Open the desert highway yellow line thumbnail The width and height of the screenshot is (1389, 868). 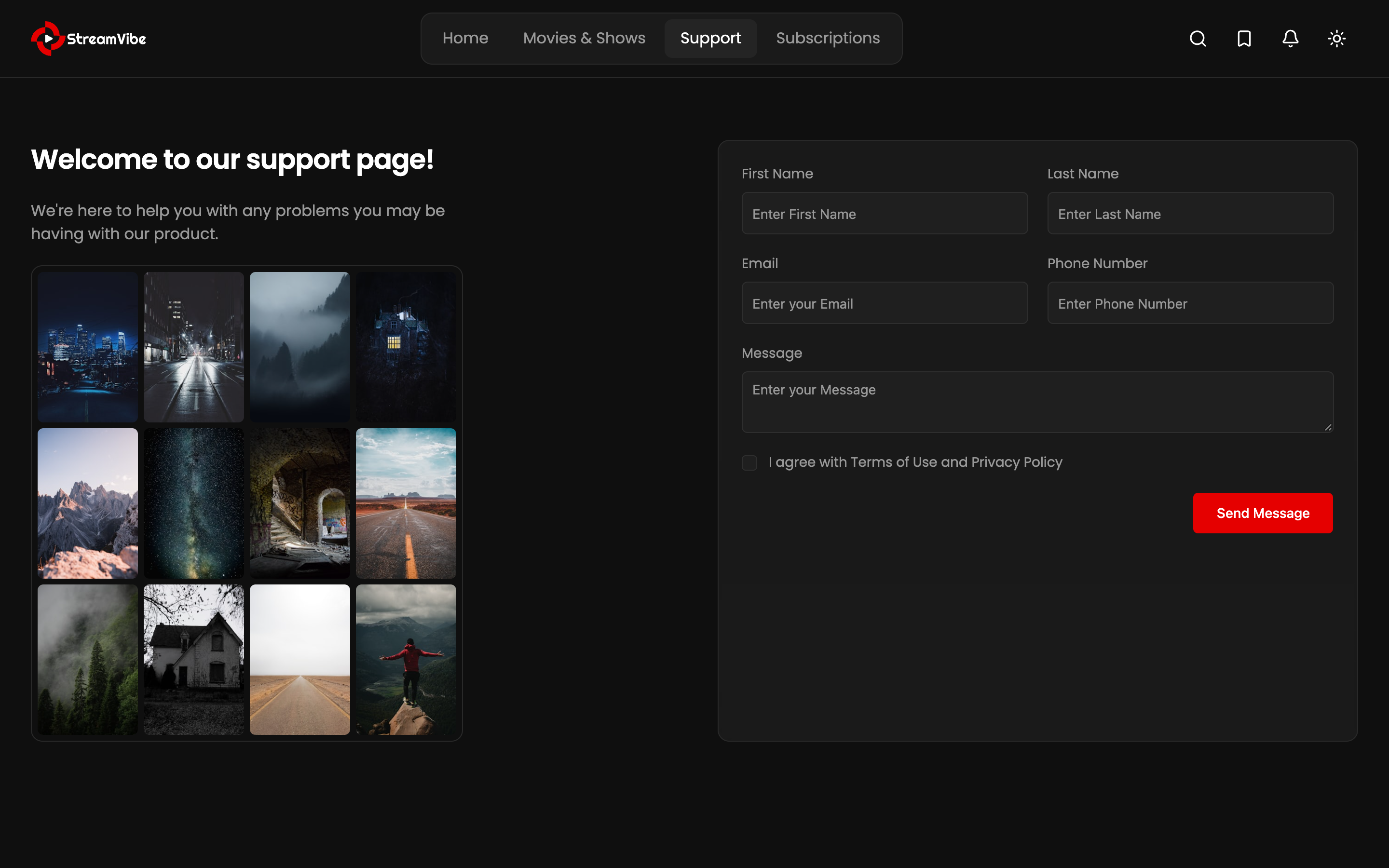click(406, 503)
